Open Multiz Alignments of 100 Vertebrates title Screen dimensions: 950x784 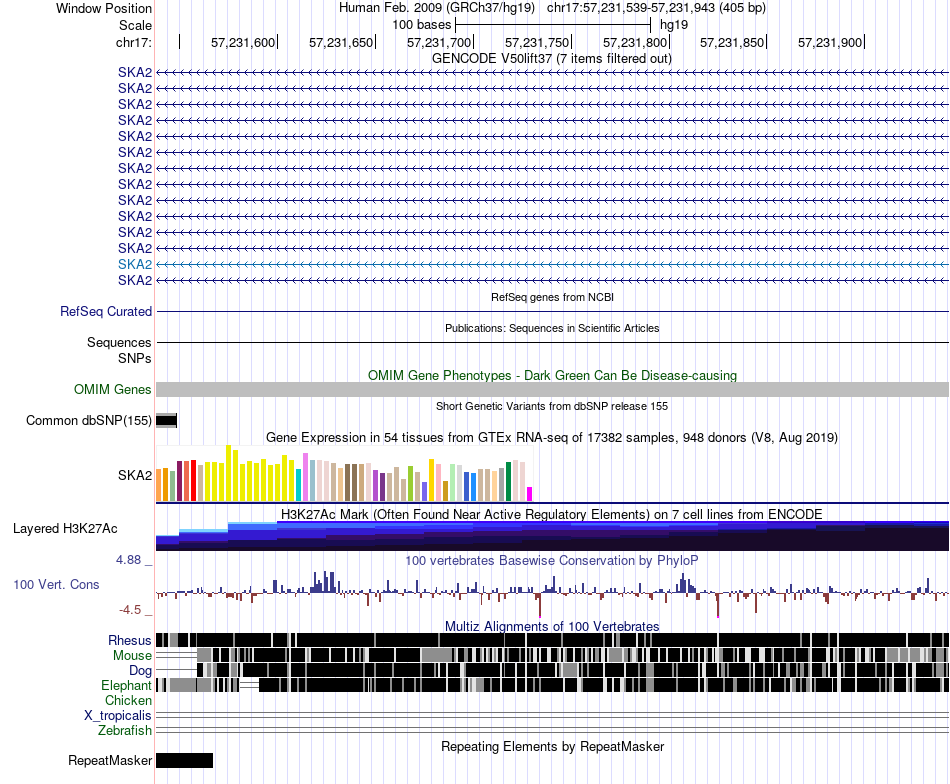tap(552, 626)
